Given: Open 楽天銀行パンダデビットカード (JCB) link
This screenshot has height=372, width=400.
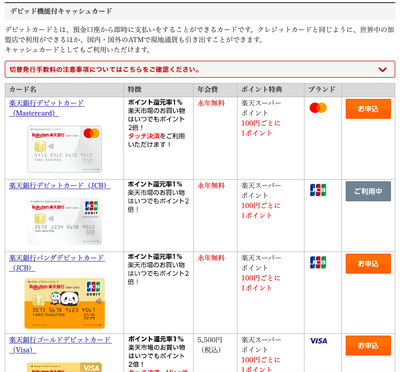Looking at the screenshot, I should 57,263.
